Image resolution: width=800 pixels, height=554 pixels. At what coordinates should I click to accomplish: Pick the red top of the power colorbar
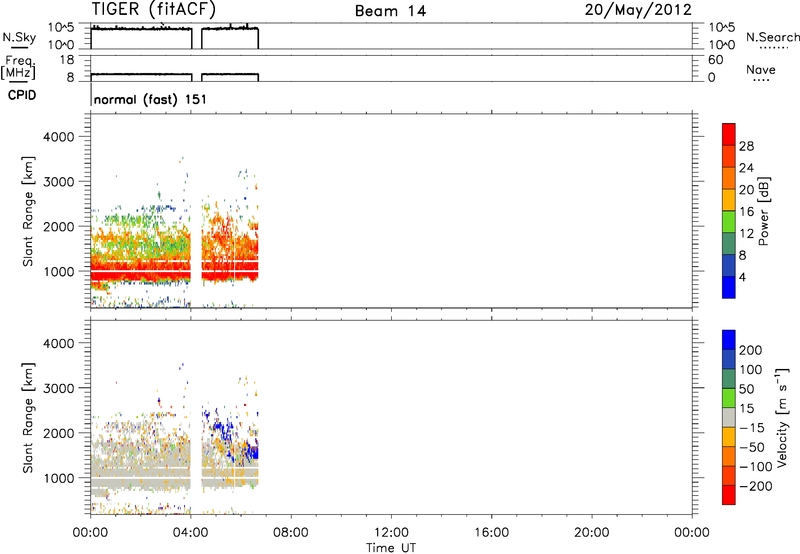(729, 134)
